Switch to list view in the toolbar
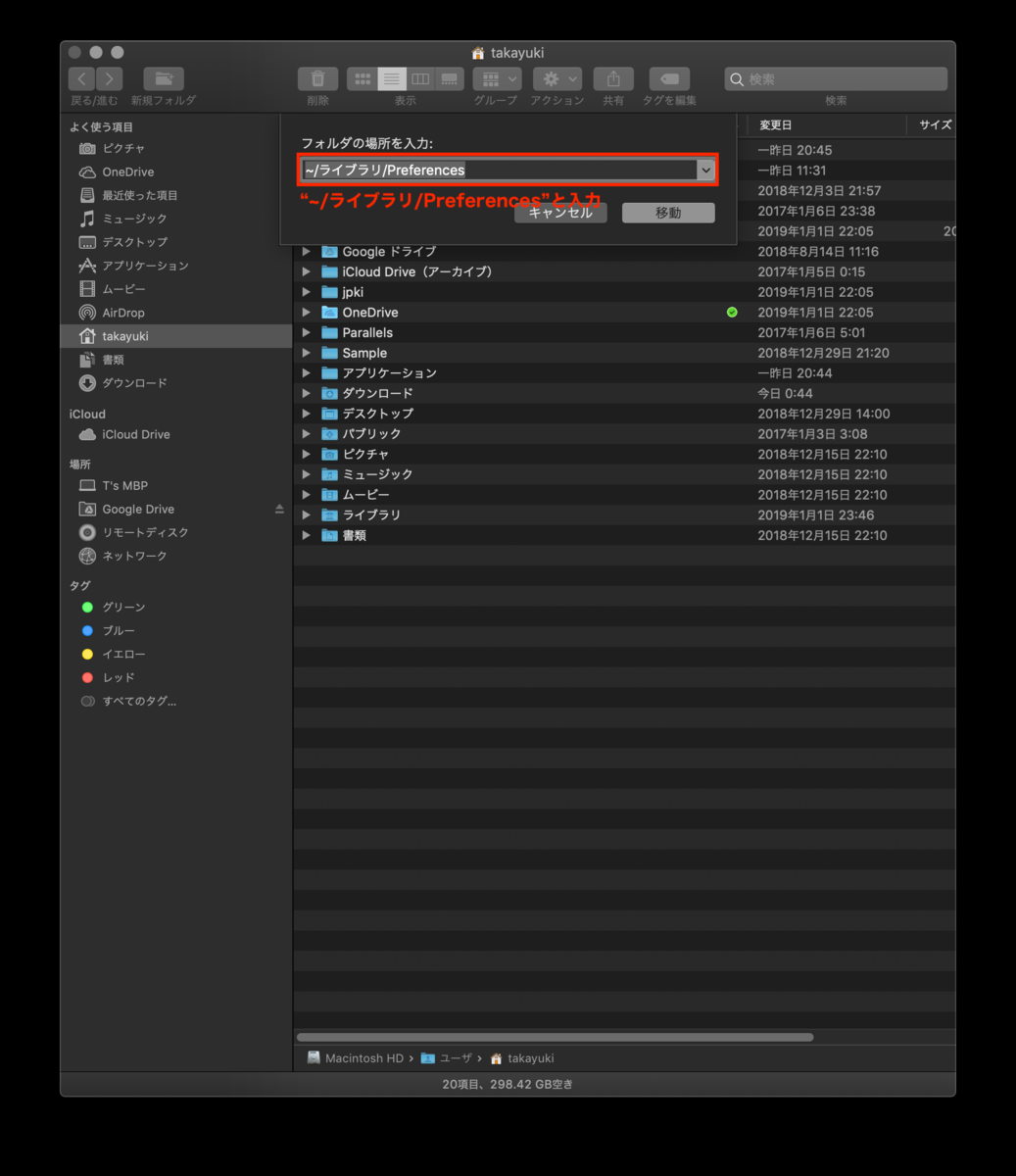 point(392,79)
